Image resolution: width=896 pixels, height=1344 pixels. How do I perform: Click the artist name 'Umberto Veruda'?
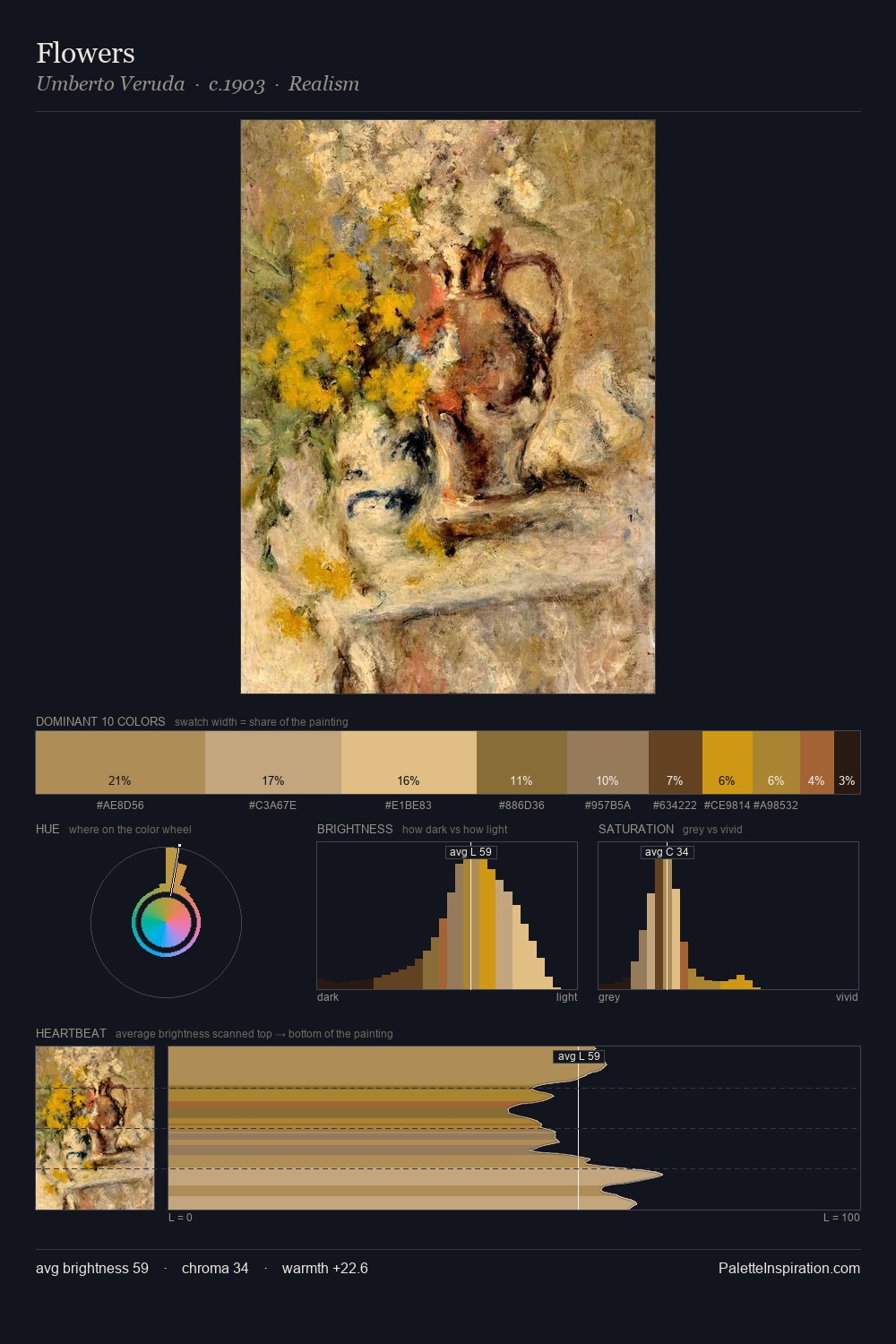pos(110,84)
